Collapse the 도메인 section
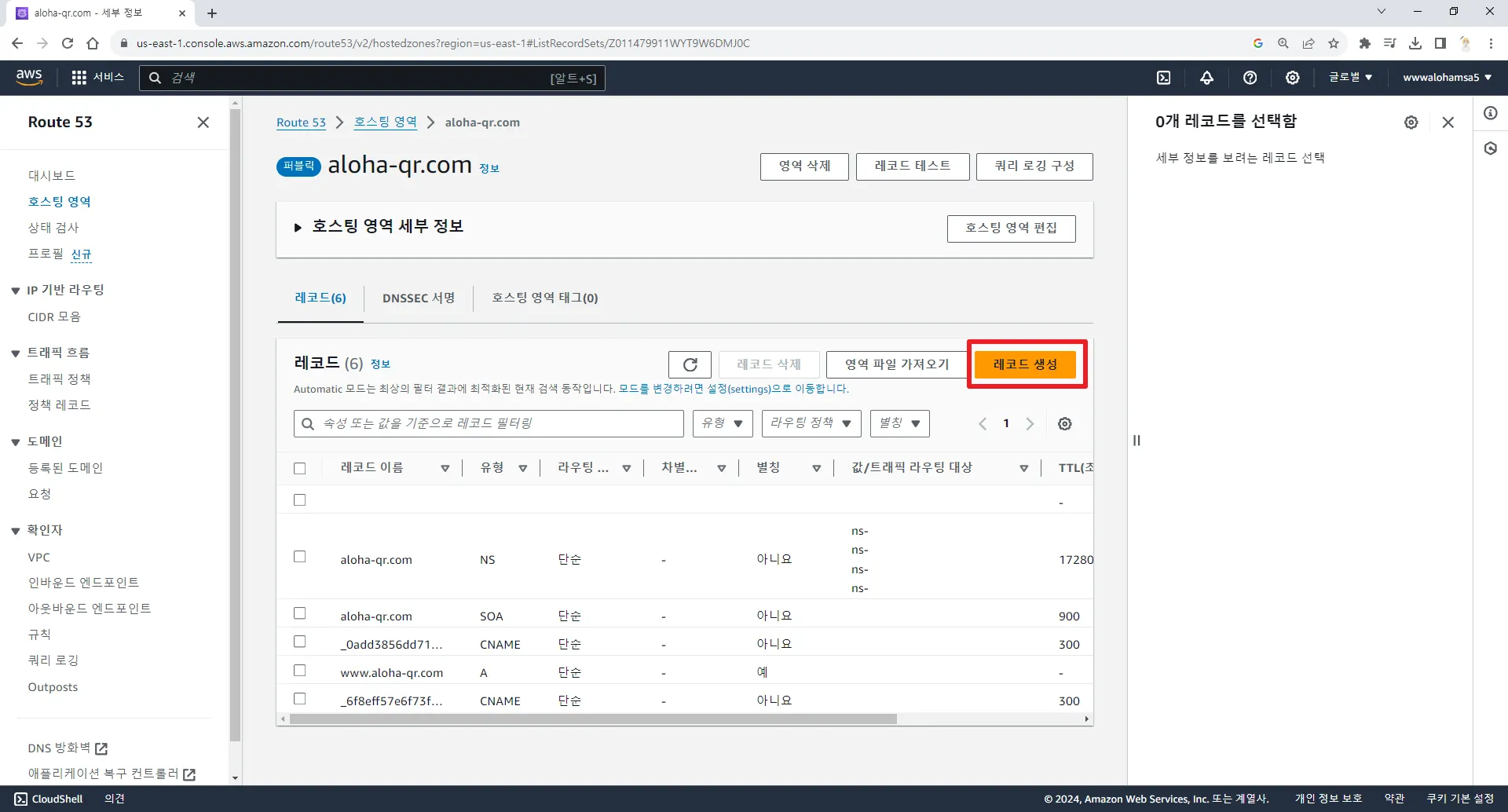Image resolution: width=1508 pixels, height=812 pixels. click(x=16, y=443)
